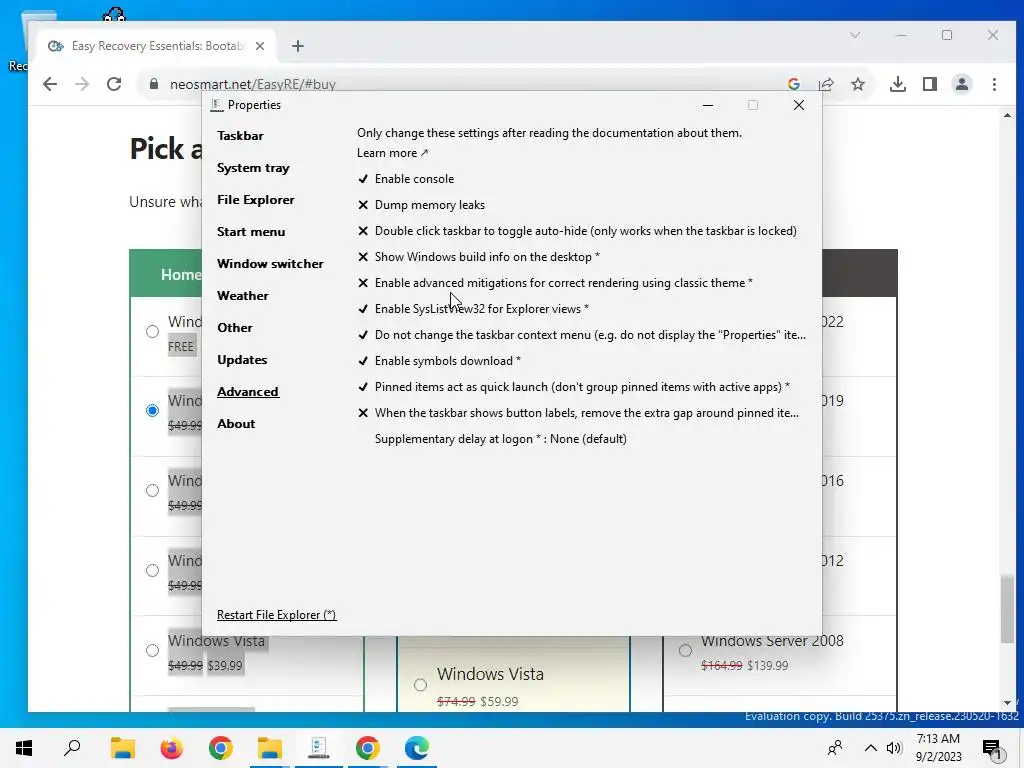Toggle remove extra gap around pinned items
Viewport: 1024px width, 768px height.
click(x=578, y=413)
